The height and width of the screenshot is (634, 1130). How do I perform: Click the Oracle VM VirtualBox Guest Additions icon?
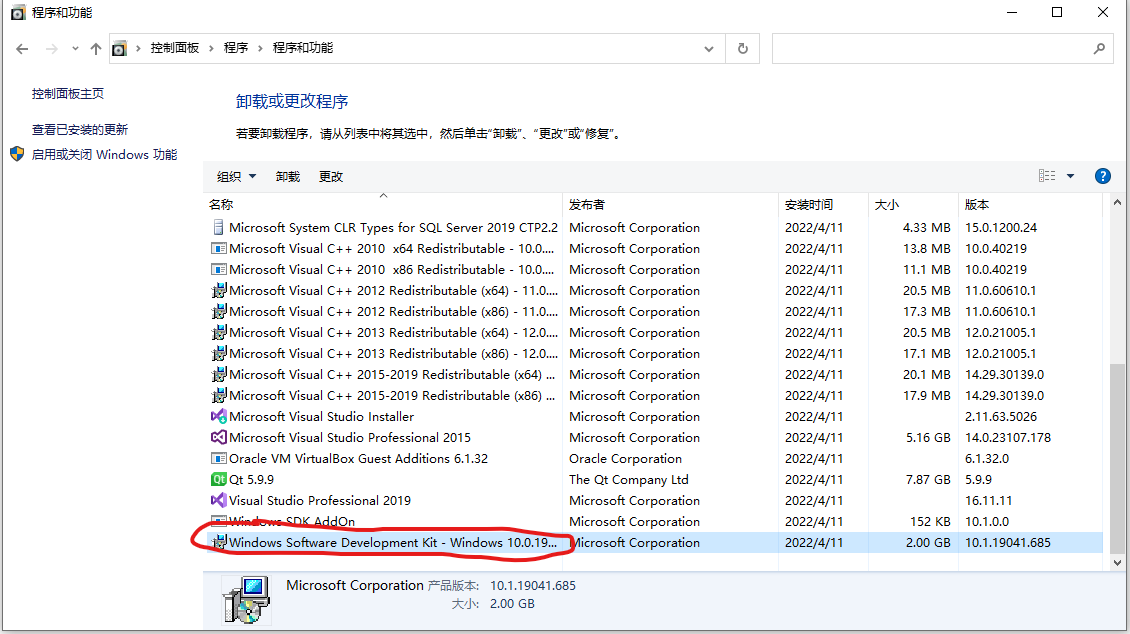(x=220, y=458)
